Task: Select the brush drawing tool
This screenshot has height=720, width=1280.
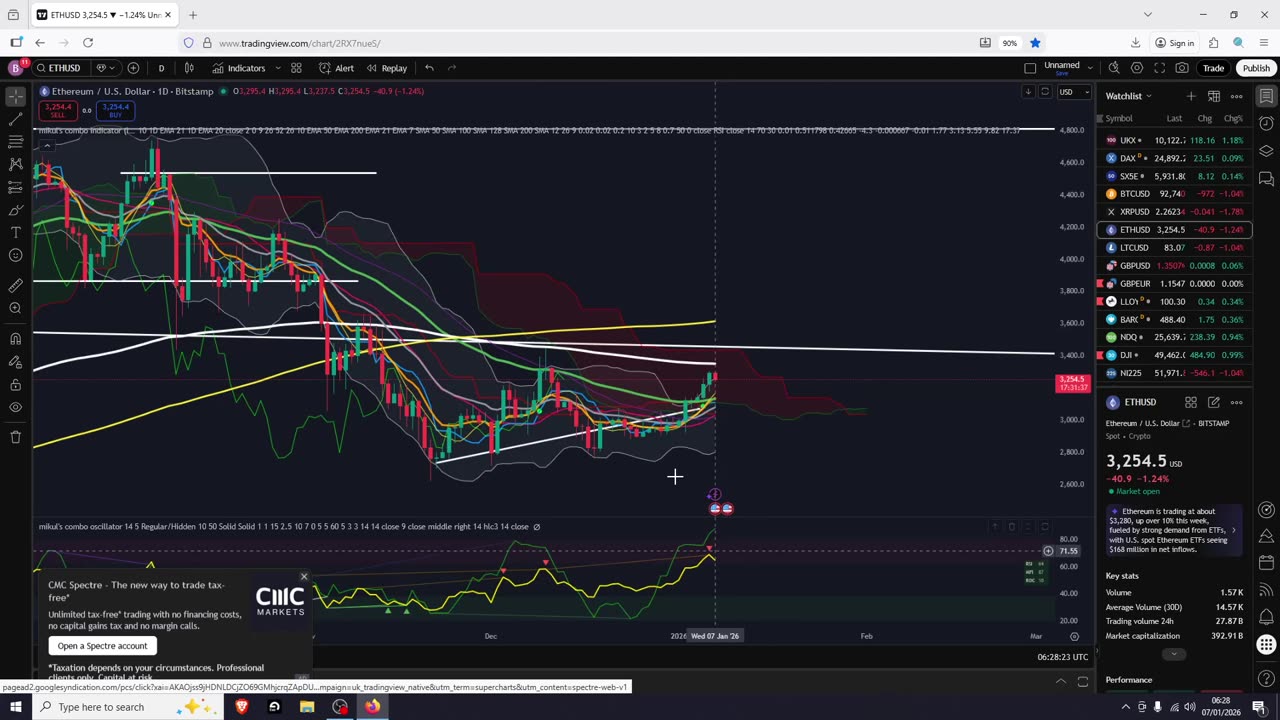Action: (x=15, y=210)
